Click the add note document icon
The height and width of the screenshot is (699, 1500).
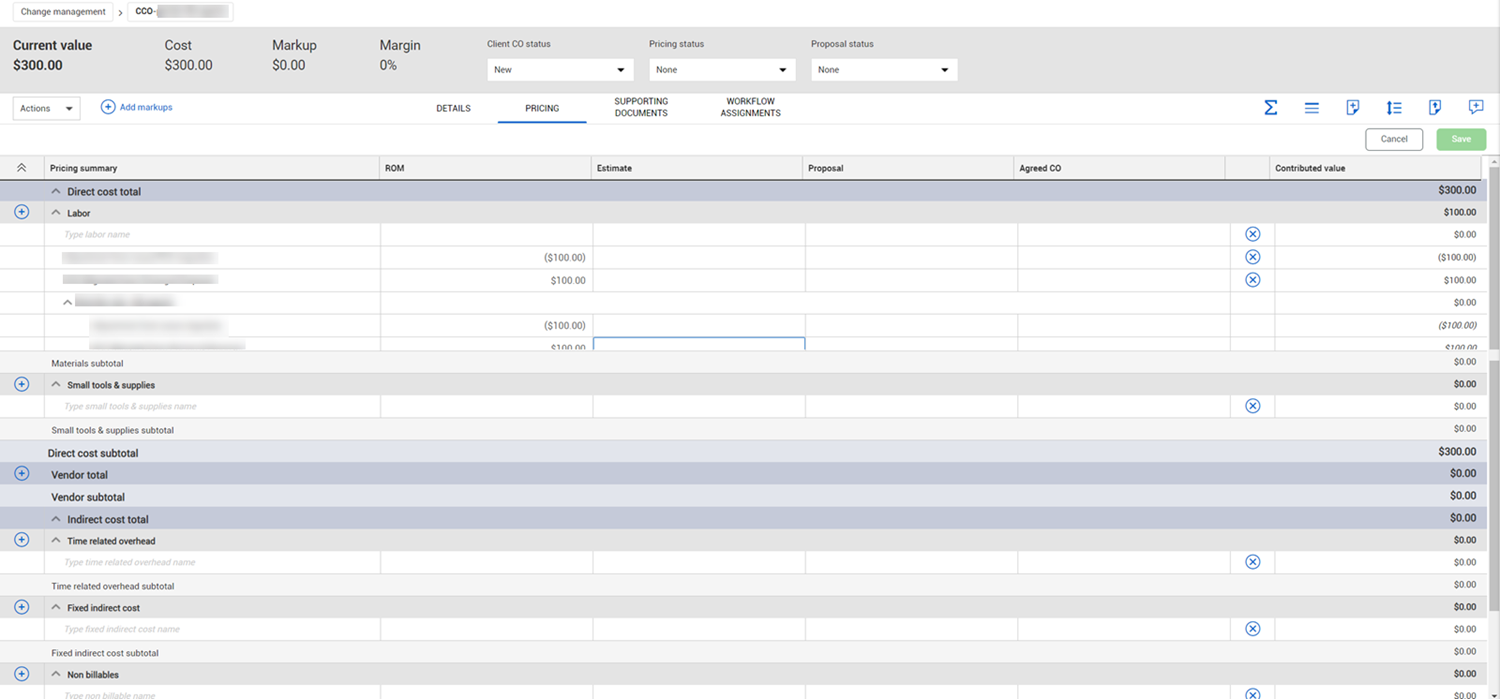tap(1353, 107)
